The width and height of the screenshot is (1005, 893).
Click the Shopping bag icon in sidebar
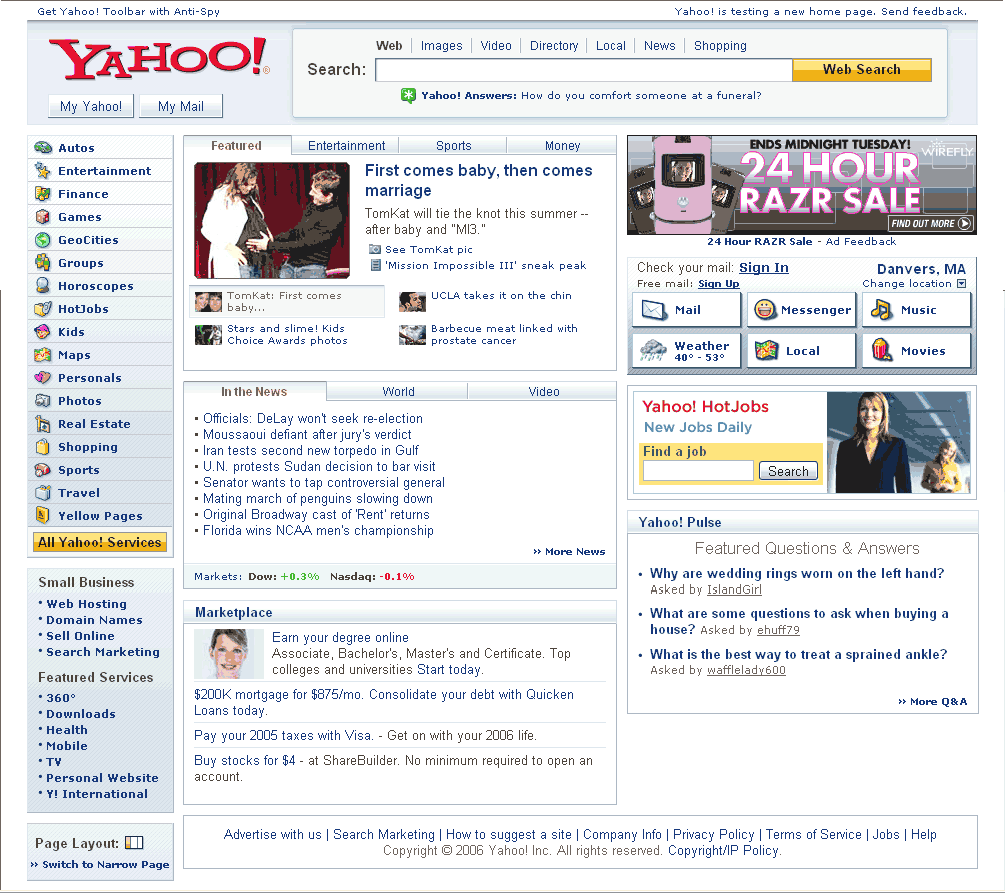point(43,447)
